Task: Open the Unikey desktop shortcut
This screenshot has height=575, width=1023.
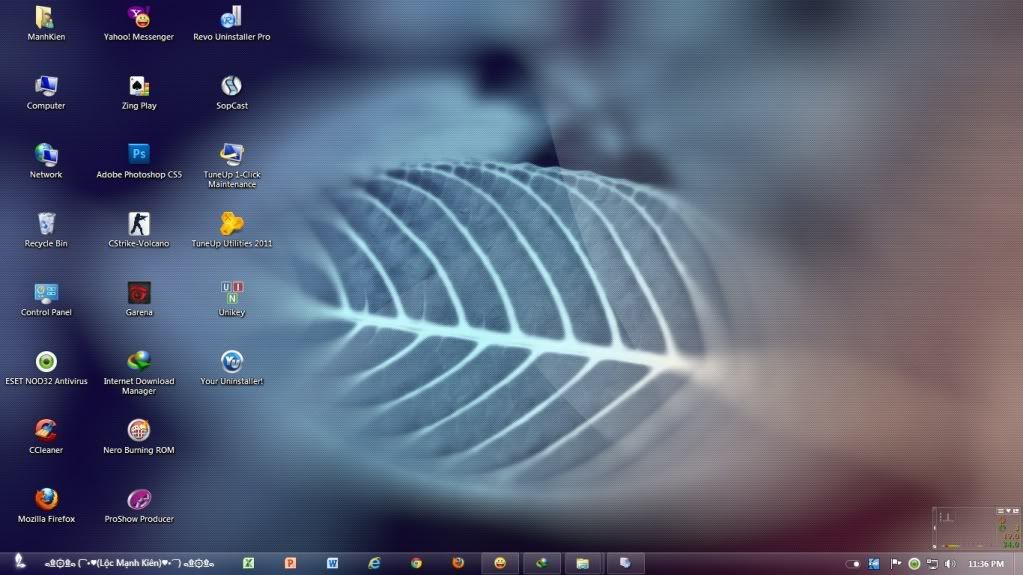Action: (232, 299)
